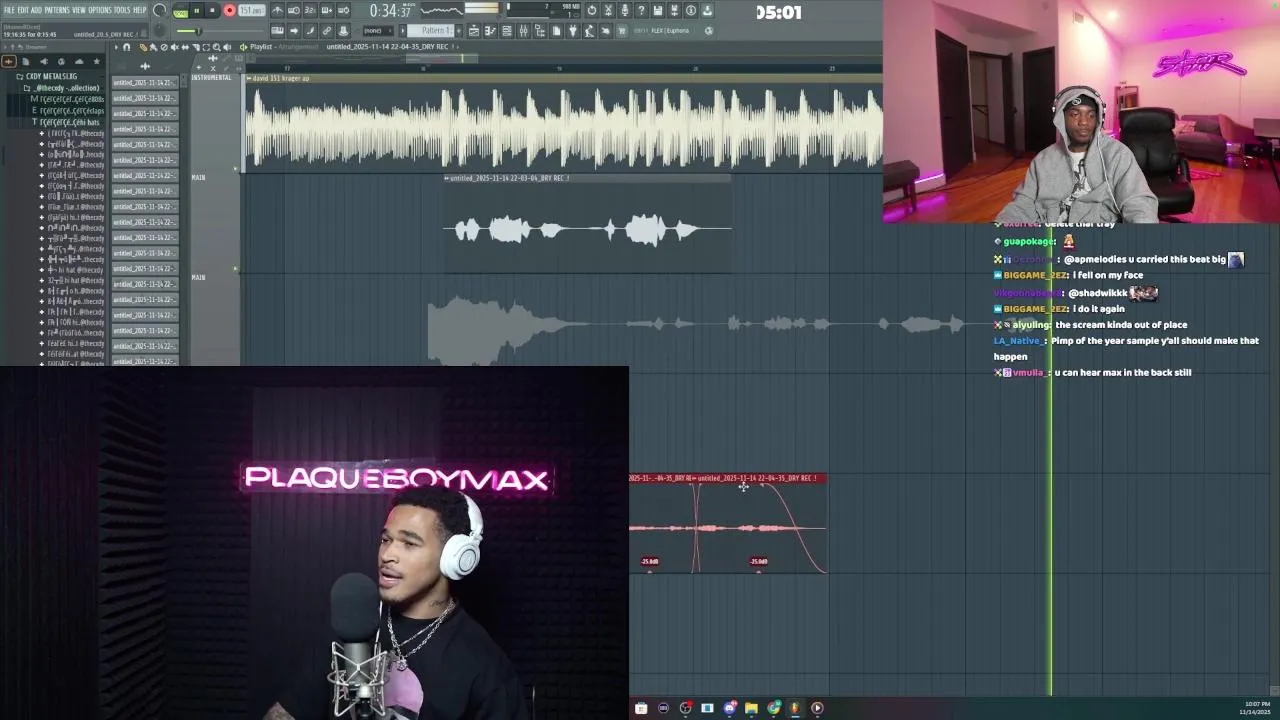This screenshot has width=1280, height=720.
Task: Click the info project icon
Action: [x=691, y=10]
